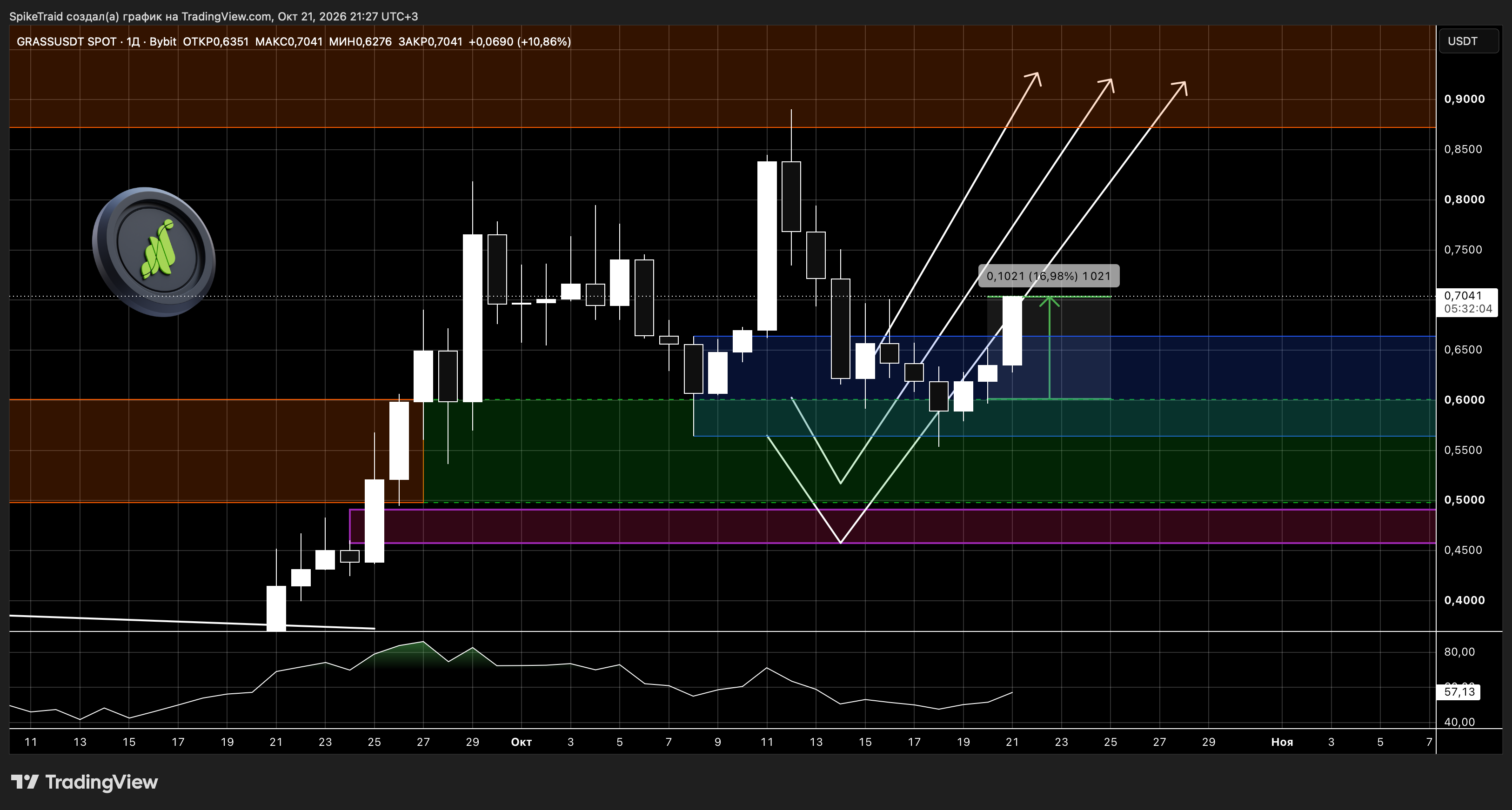Screen dimensions: 1512x810
Task: Click the GRASS coin logo image
Action: [x=154, y=252]
